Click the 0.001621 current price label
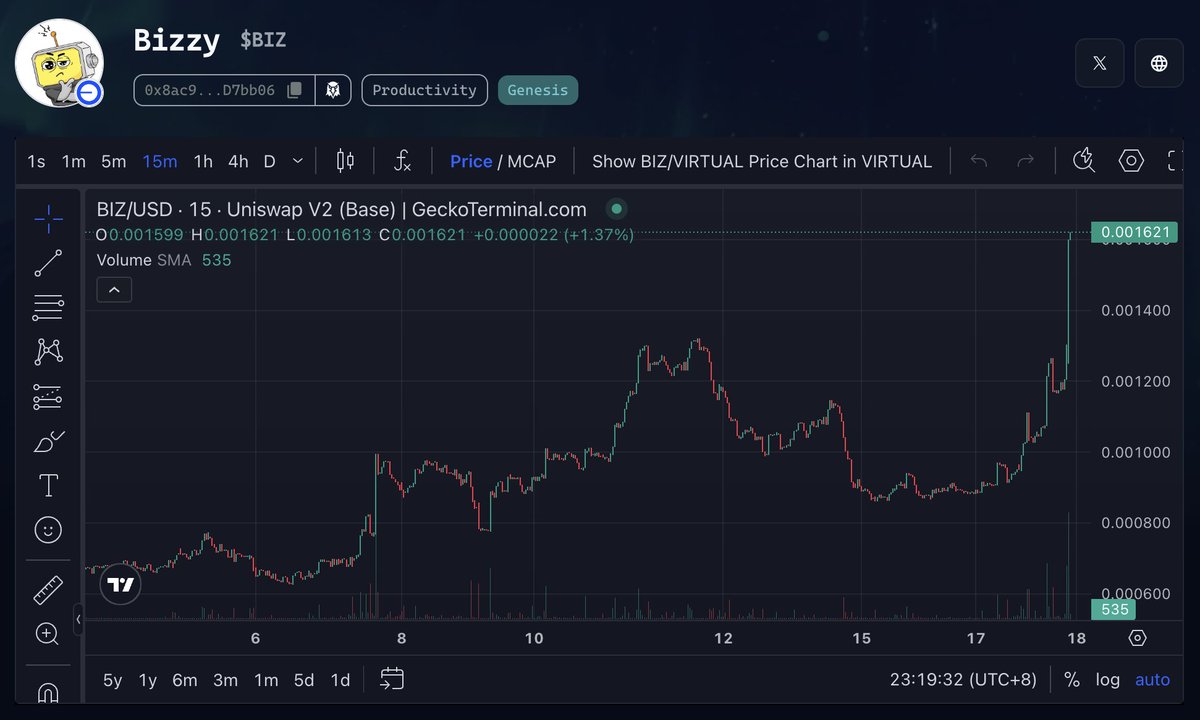 coord(1135,232)
